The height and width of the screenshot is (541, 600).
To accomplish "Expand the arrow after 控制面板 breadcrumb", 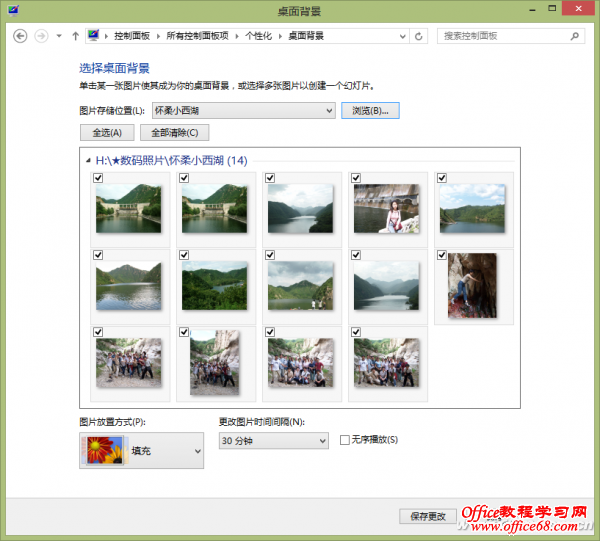I will tap(158, 36).
